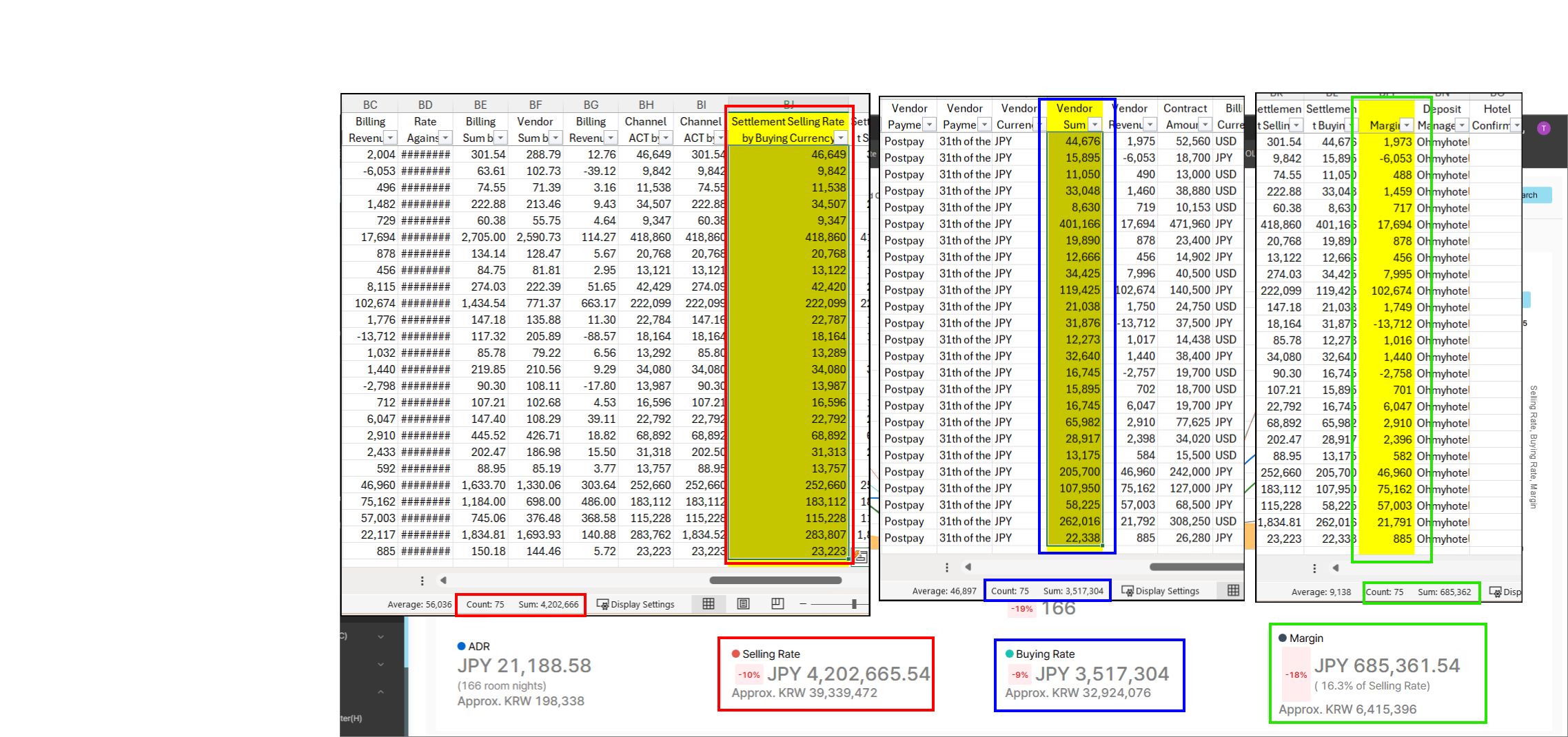Open Display Settings in the left spreadsheet status bar
Image resolution: width=1568 pixels, height=737 pixels.
635,604
